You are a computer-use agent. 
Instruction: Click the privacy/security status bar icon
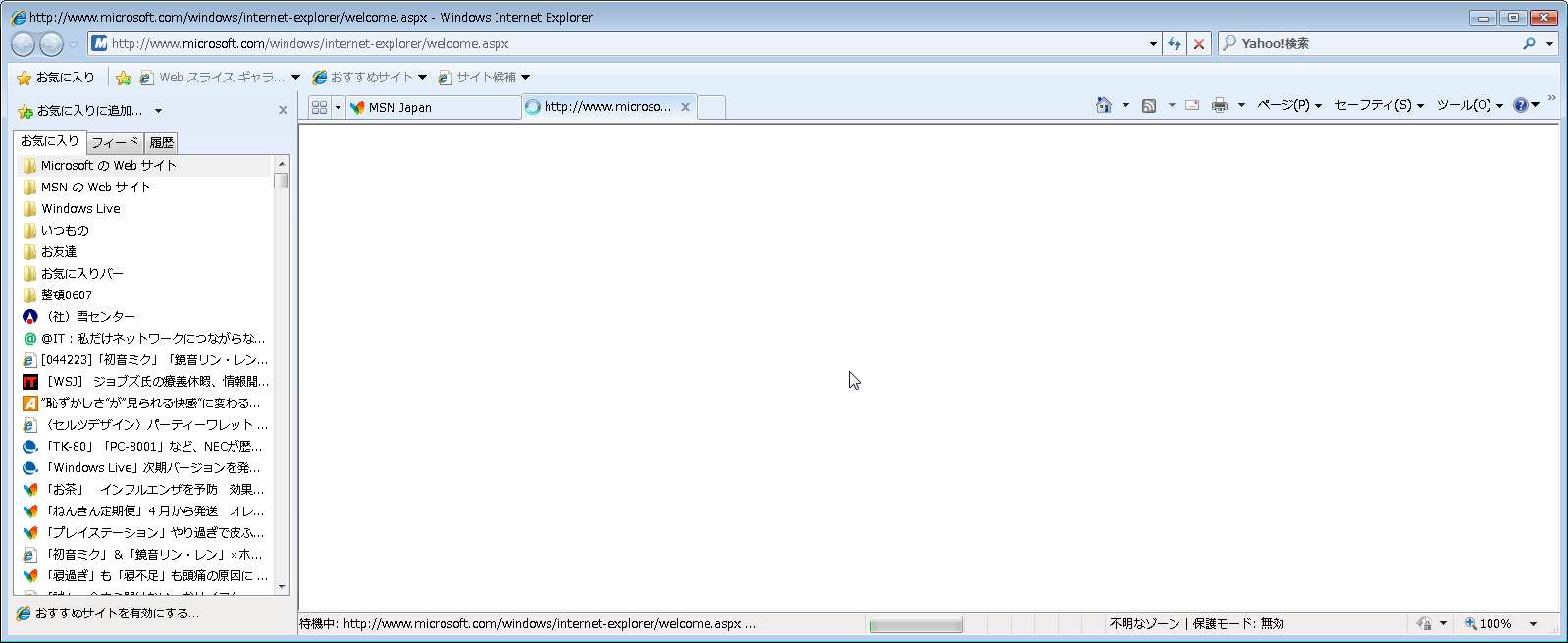[1424, 624]
